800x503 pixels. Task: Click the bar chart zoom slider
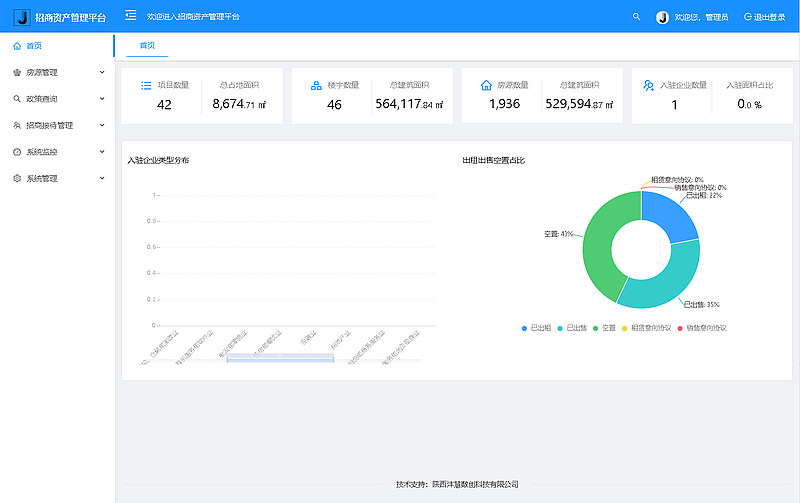(280, 358)
